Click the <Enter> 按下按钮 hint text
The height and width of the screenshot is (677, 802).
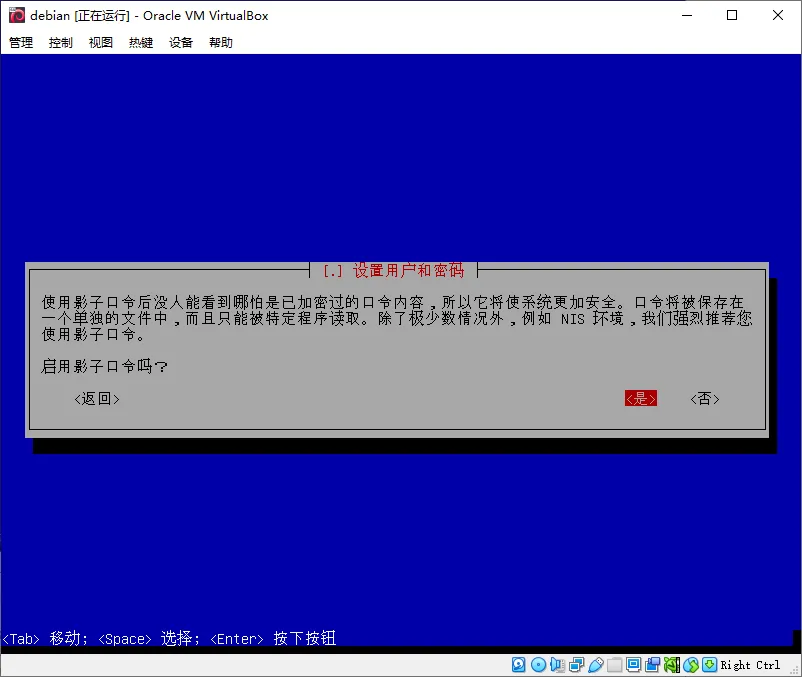[x=273, y=639]
